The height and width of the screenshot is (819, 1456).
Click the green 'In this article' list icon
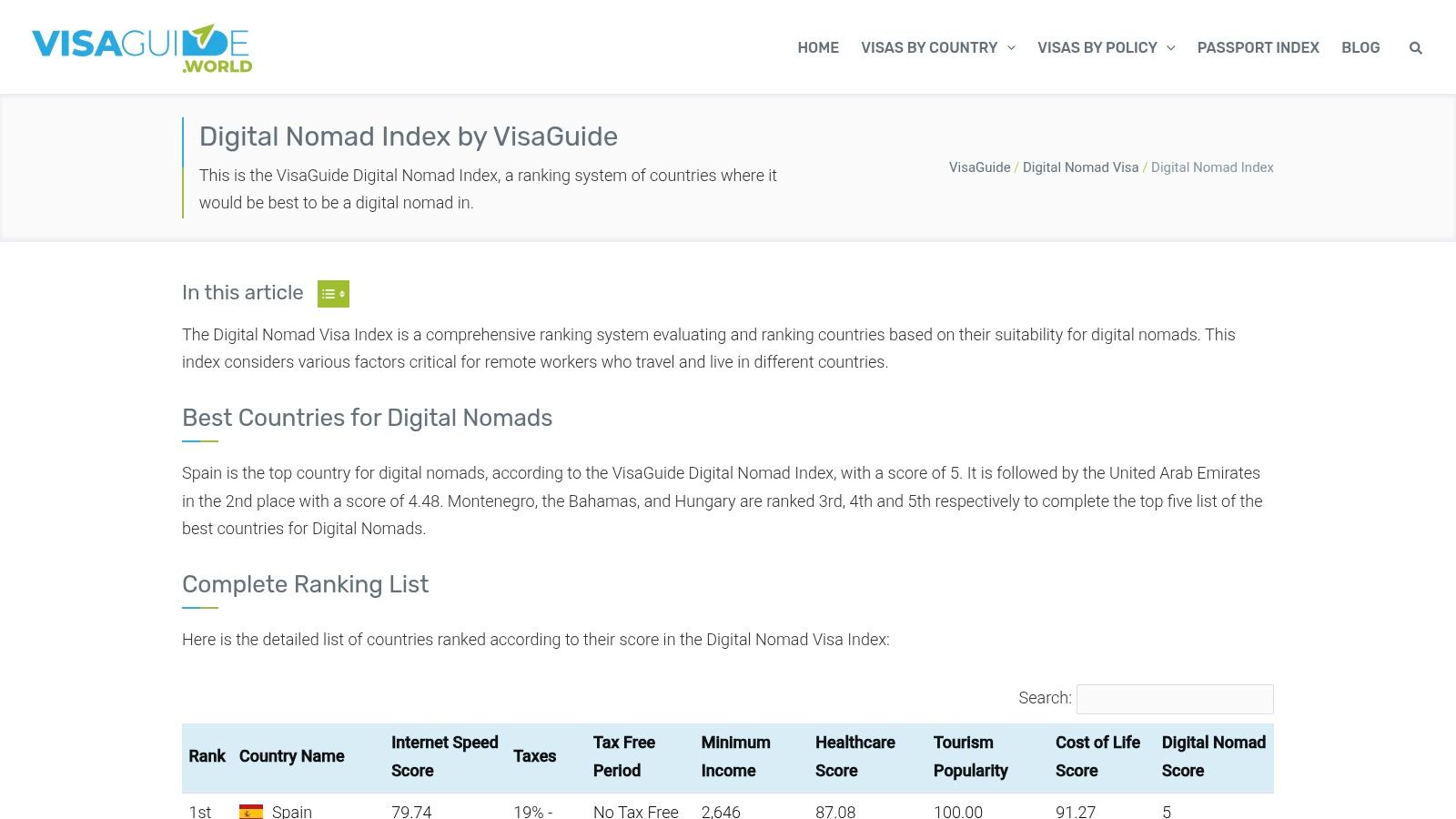click(333, 293)
